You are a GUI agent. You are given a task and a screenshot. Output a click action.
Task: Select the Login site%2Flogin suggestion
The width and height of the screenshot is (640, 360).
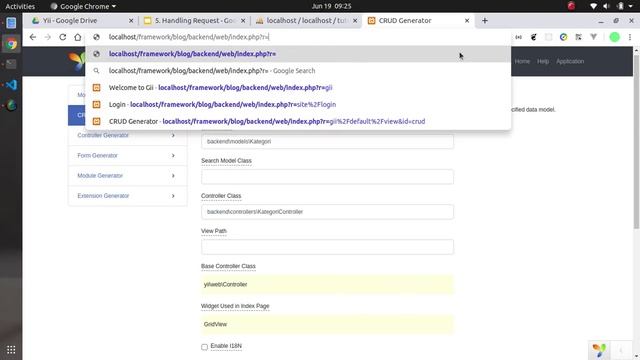coord(298,104)
